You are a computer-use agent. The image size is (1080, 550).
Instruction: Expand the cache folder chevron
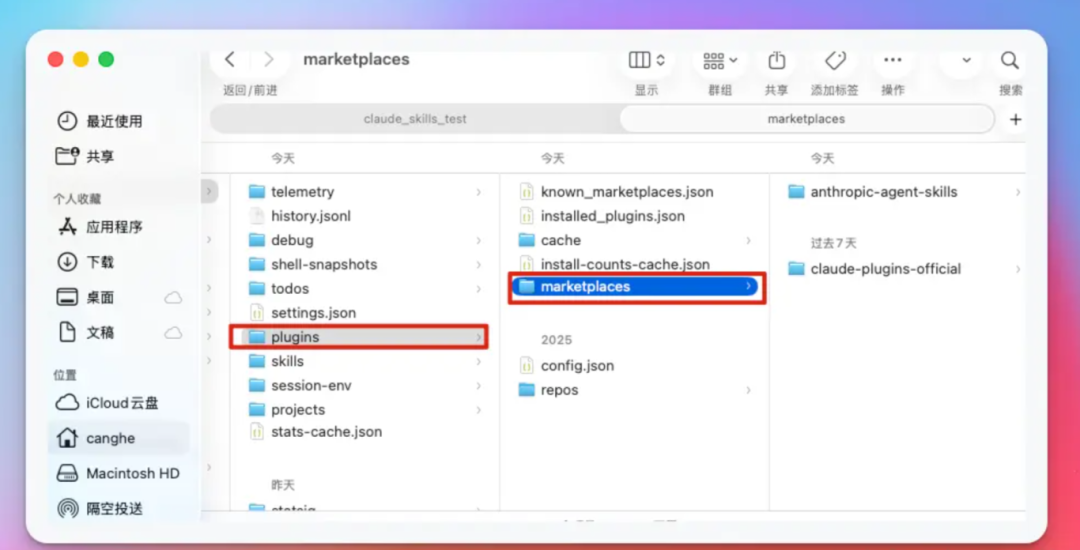click(748, 240)
